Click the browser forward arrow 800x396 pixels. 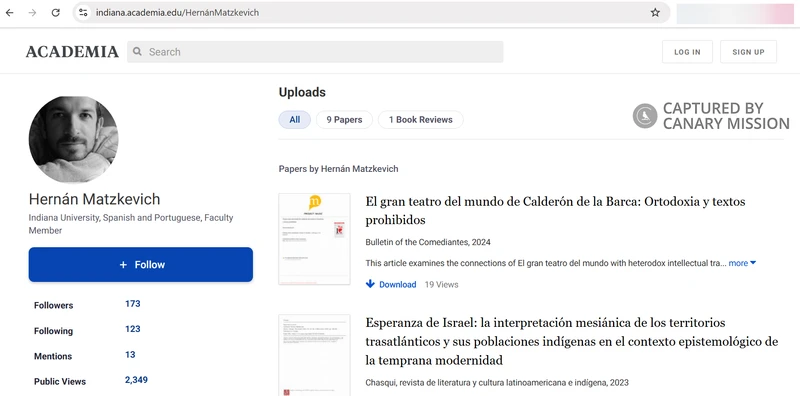[x=32, y=13]
